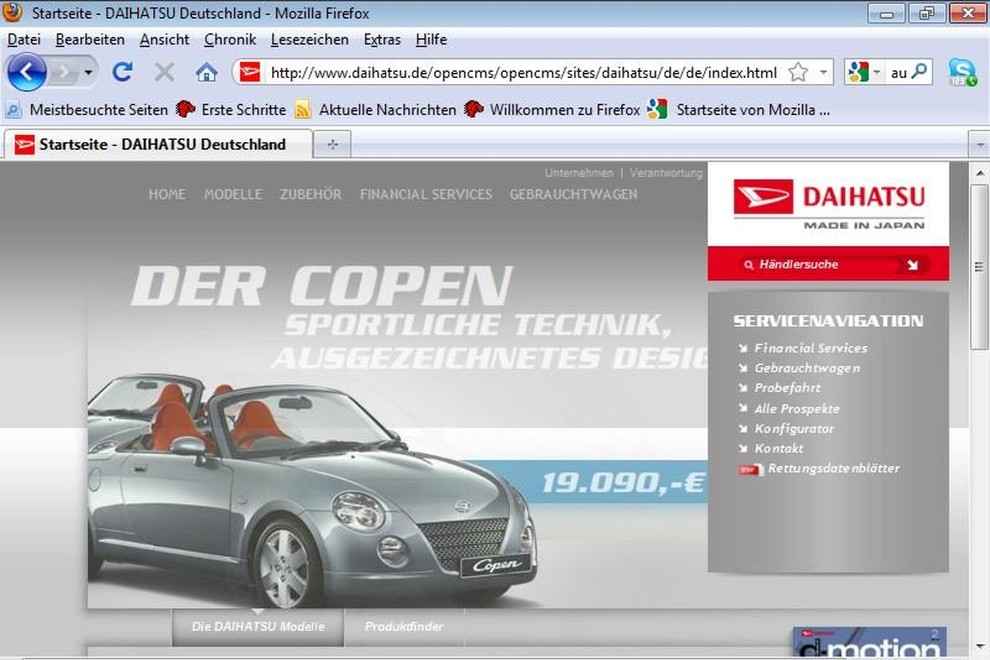Click the ZUBEHÖR navigation link

311,195
